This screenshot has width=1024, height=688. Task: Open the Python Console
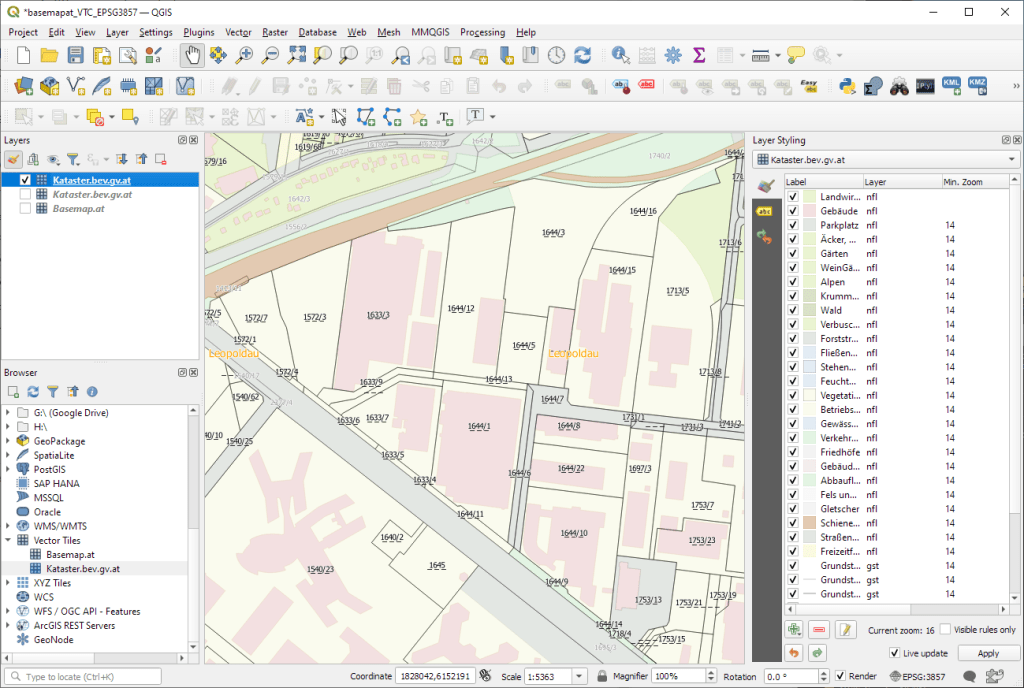tap(847, 87)
